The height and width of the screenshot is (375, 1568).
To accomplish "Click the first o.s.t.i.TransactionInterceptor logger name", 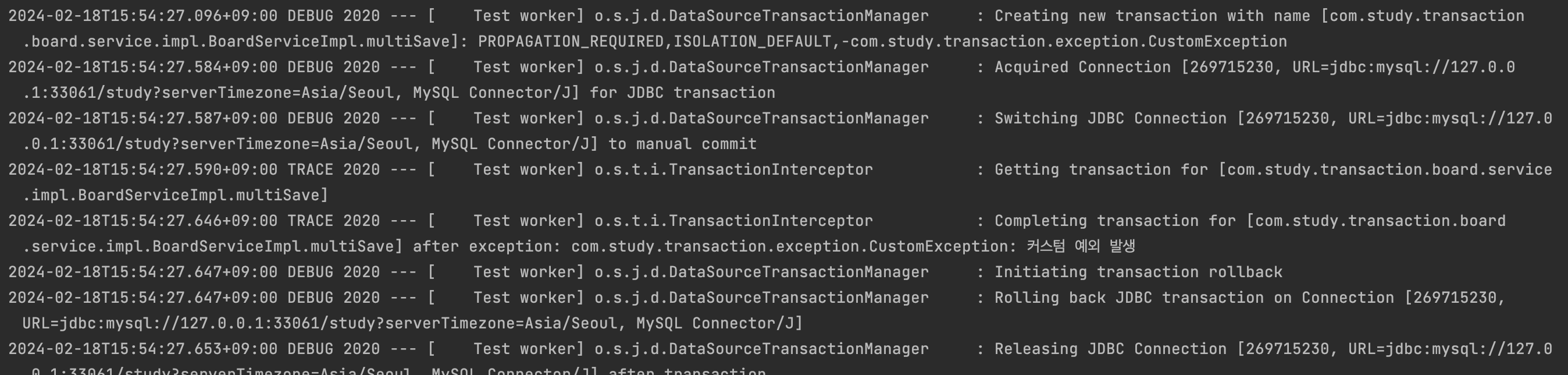I will point(733,169).
